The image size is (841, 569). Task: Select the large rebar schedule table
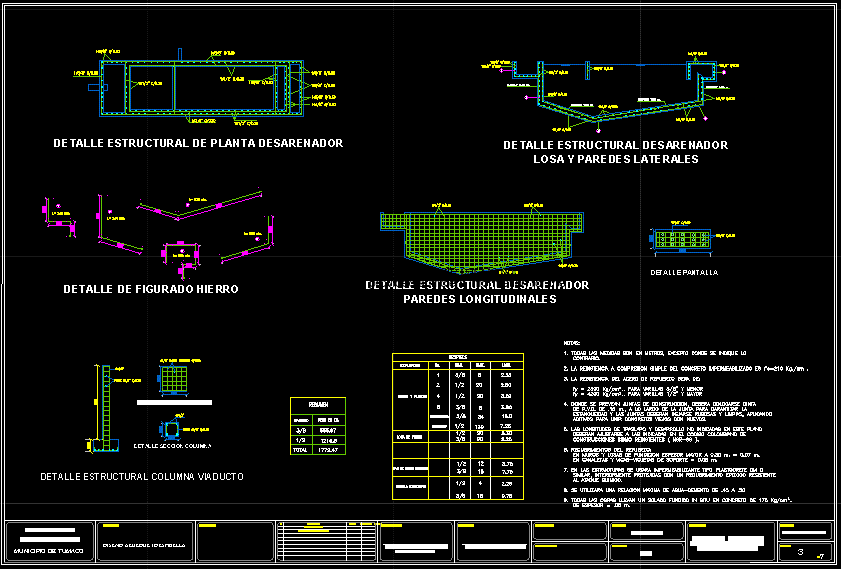click(456, 425)
